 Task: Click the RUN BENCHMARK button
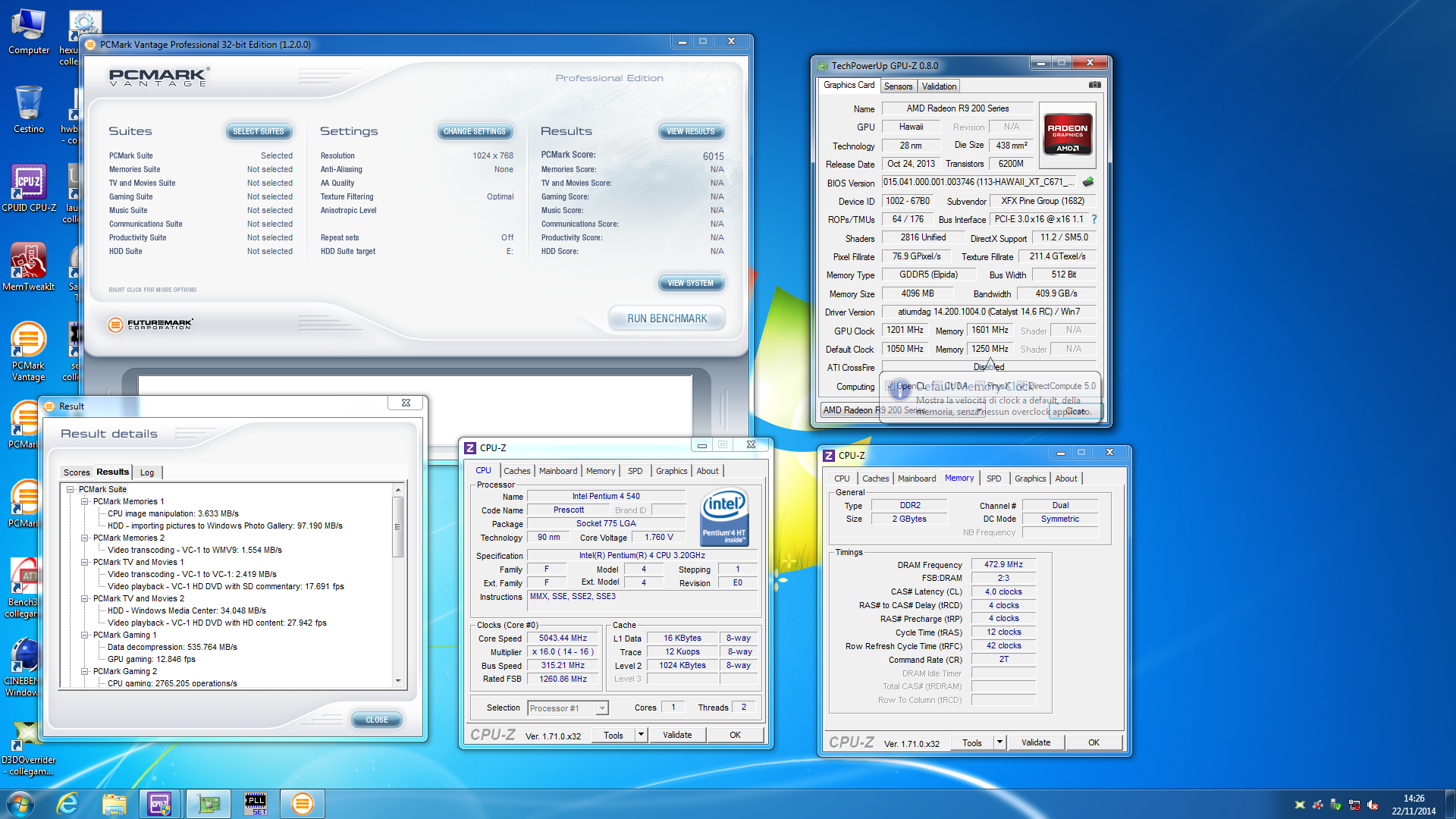point(667,318)
